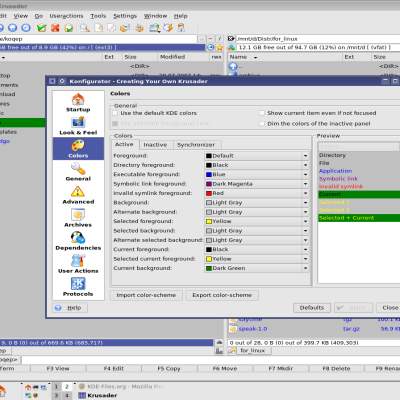Click the Help button in Konfigurator
Screen dimensions: 400x400
70,308
